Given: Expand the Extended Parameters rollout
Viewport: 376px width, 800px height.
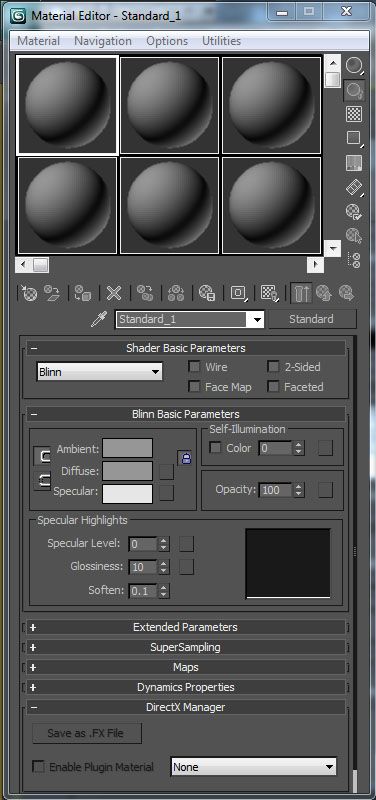Looking at the screenshot, I should point(186,627).
